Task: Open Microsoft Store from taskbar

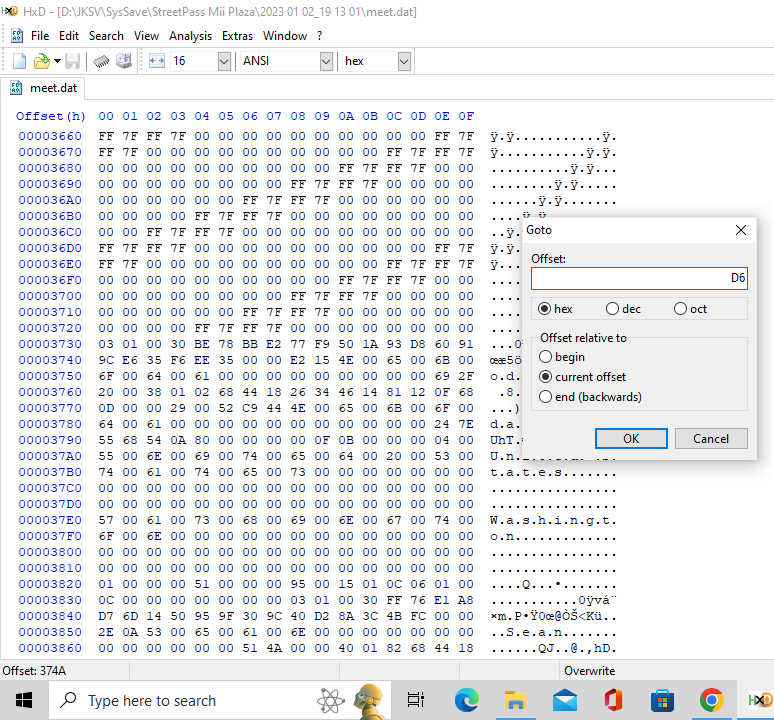Action: pyautogui.click(x=662, y=700)
